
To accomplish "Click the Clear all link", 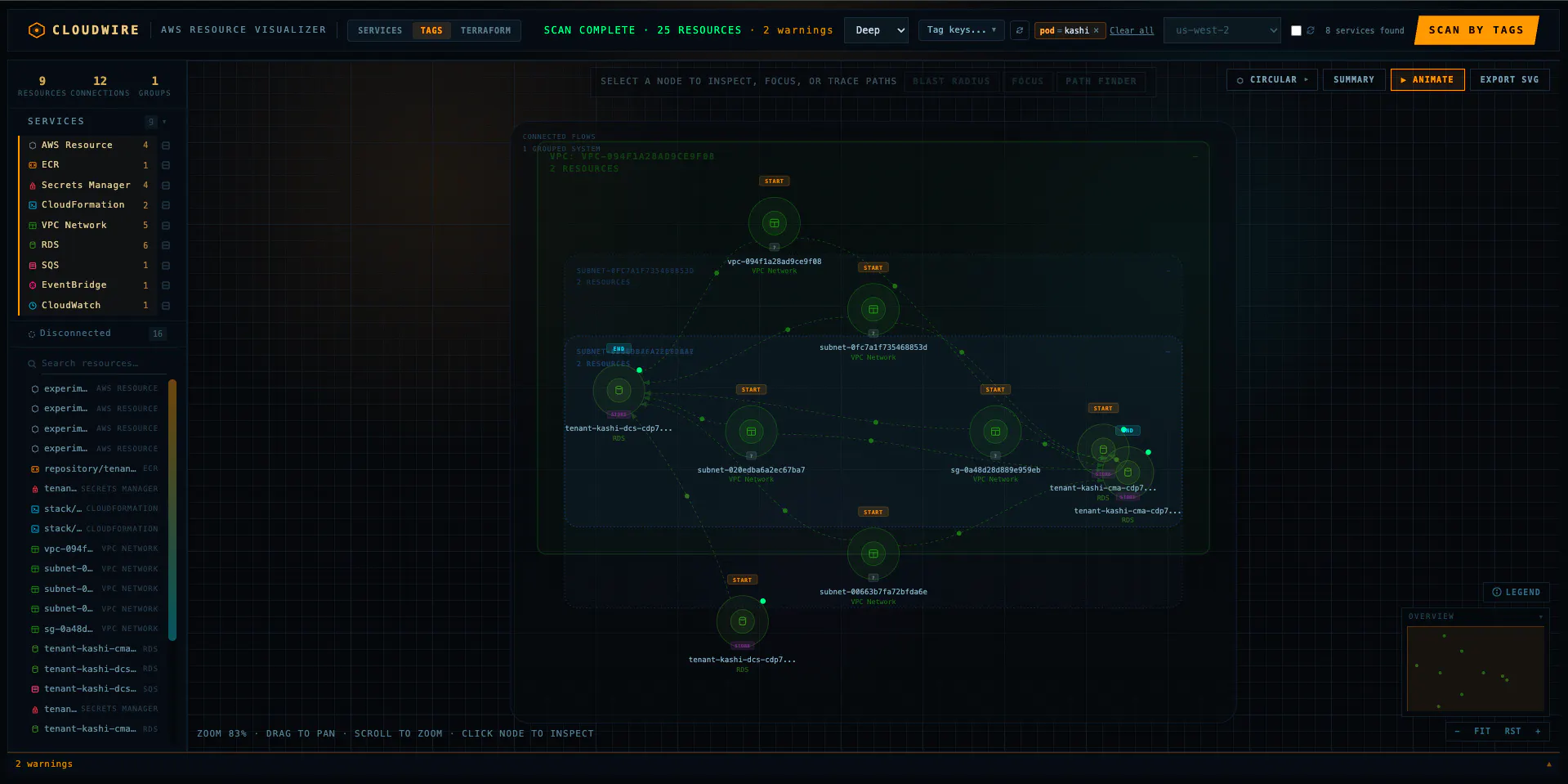I will (1132, 31).
